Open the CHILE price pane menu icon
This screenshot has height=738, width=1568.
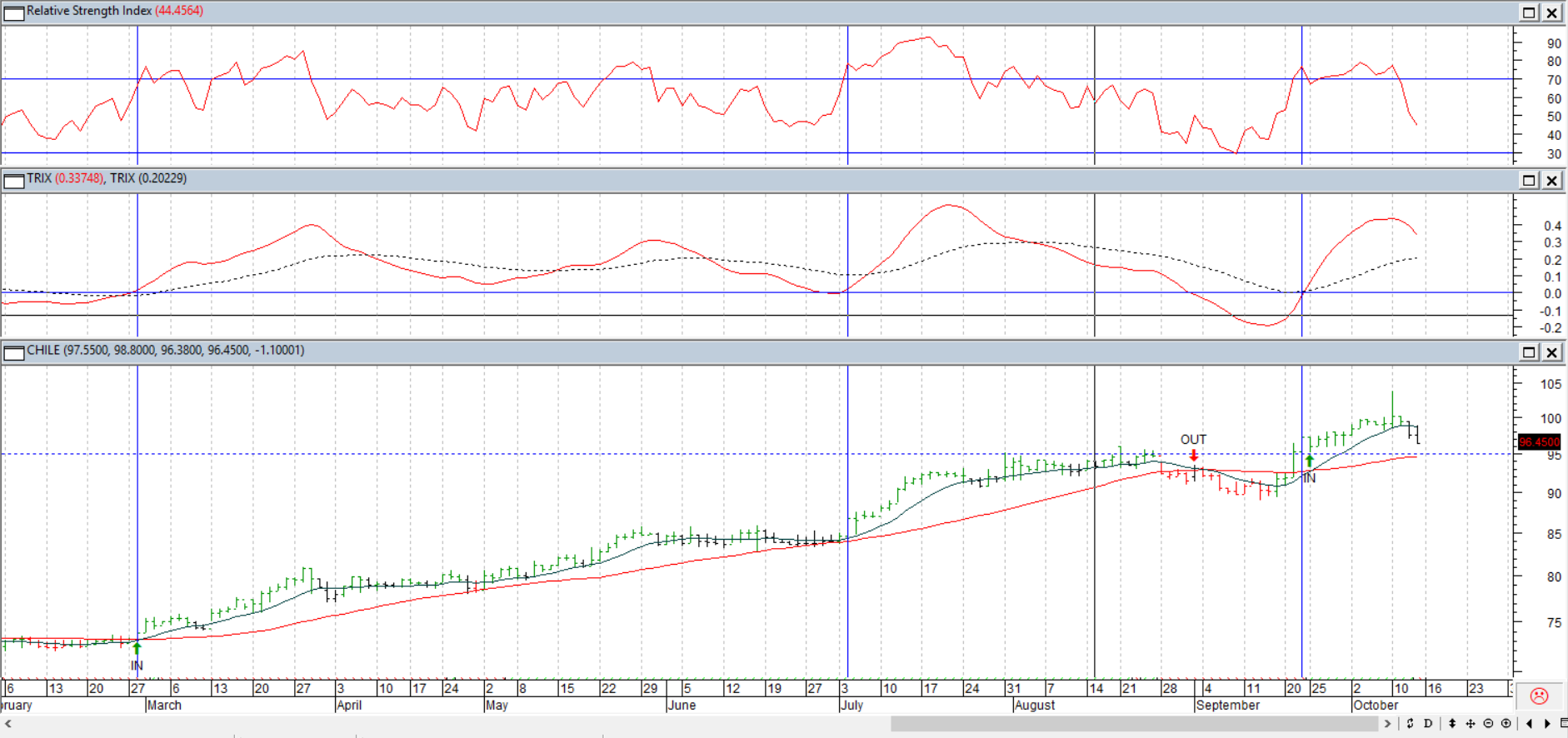pyautogui.click(x=13, y=352)
